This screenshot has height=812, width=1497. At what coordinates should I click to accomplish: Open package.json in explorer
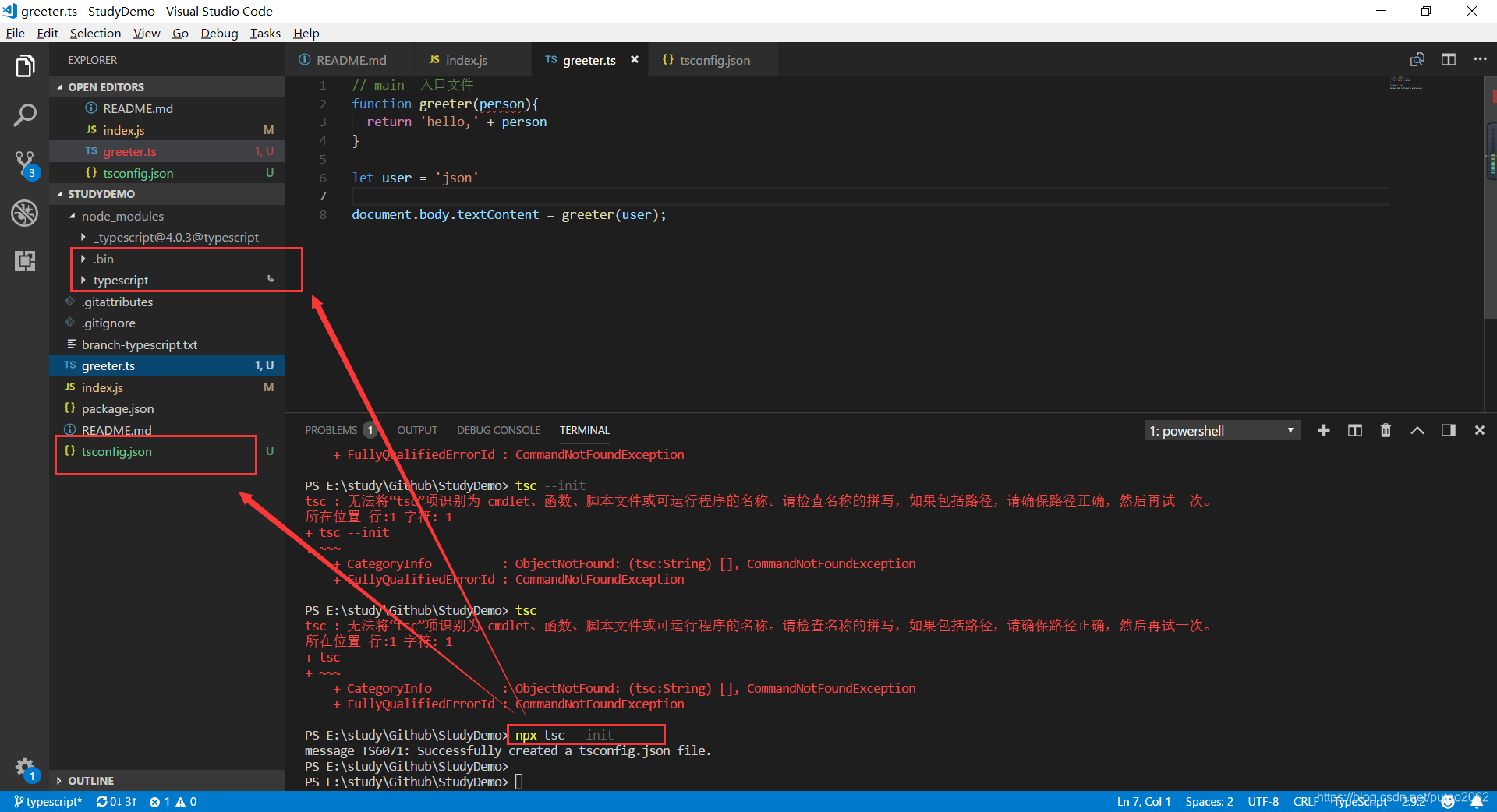coord(168,408)
